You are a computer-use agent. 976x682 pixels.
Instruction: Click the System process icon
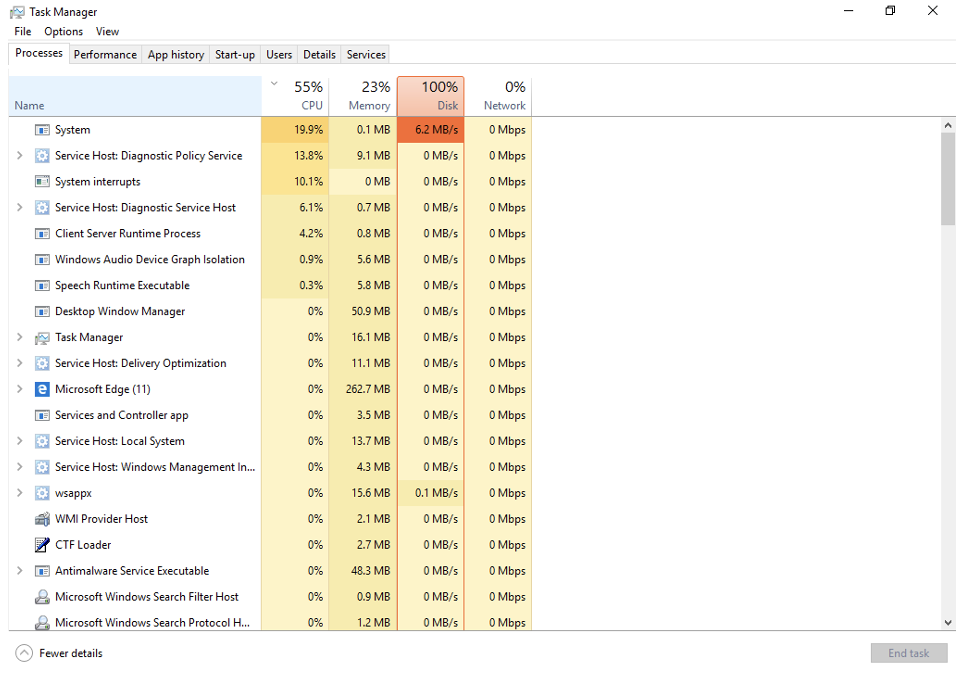(42, 129)
